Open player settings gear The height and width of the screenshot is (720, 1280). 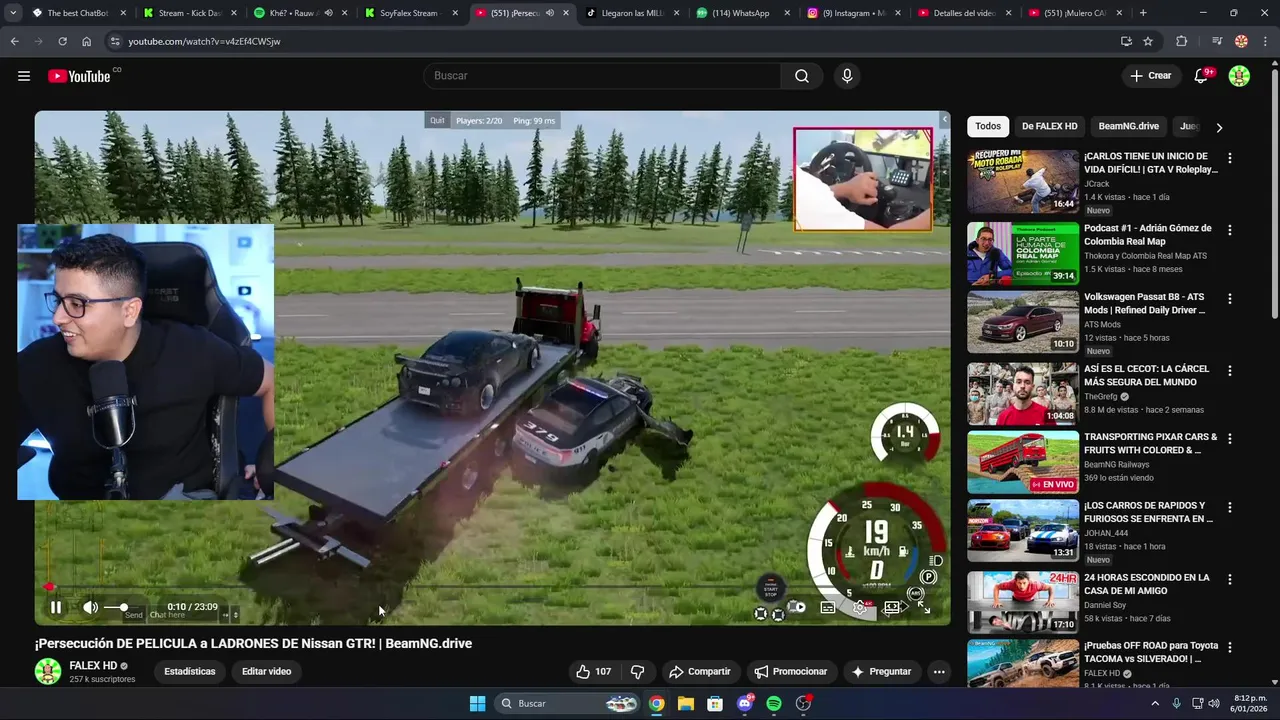pos(859,607)
